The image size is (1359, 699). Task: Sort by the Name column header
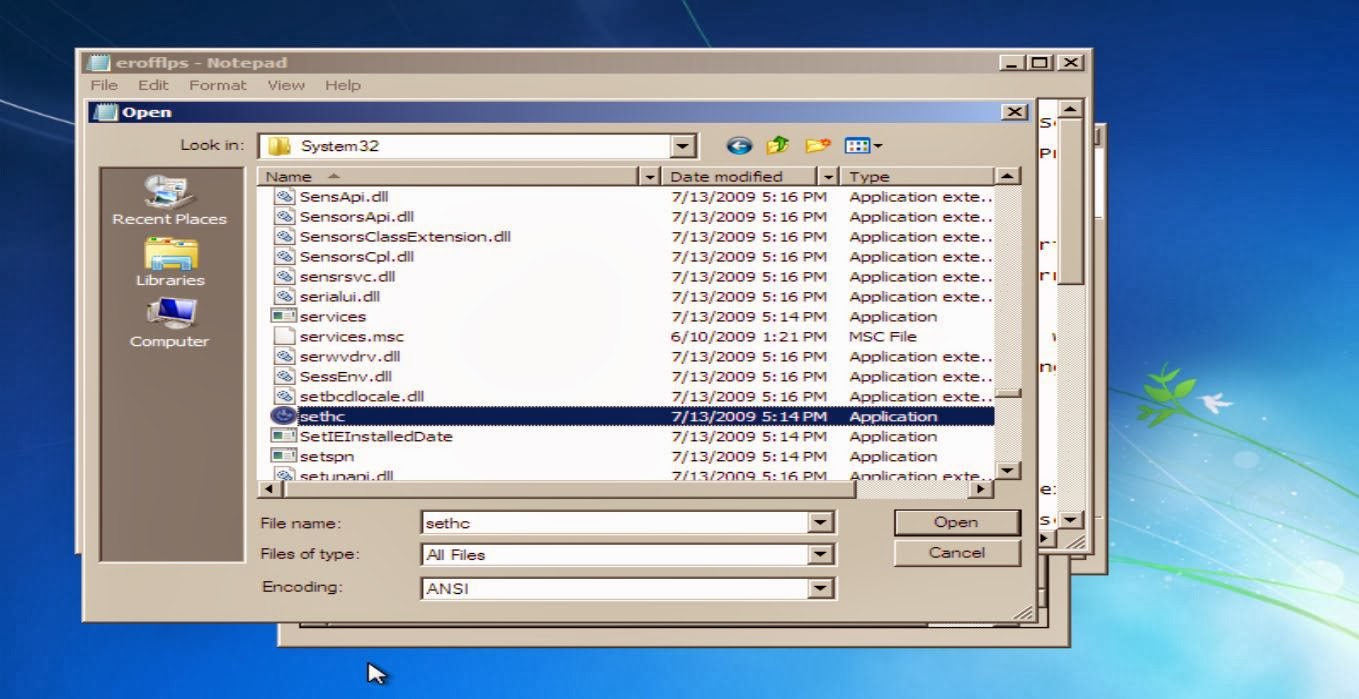tap(449, 176)
